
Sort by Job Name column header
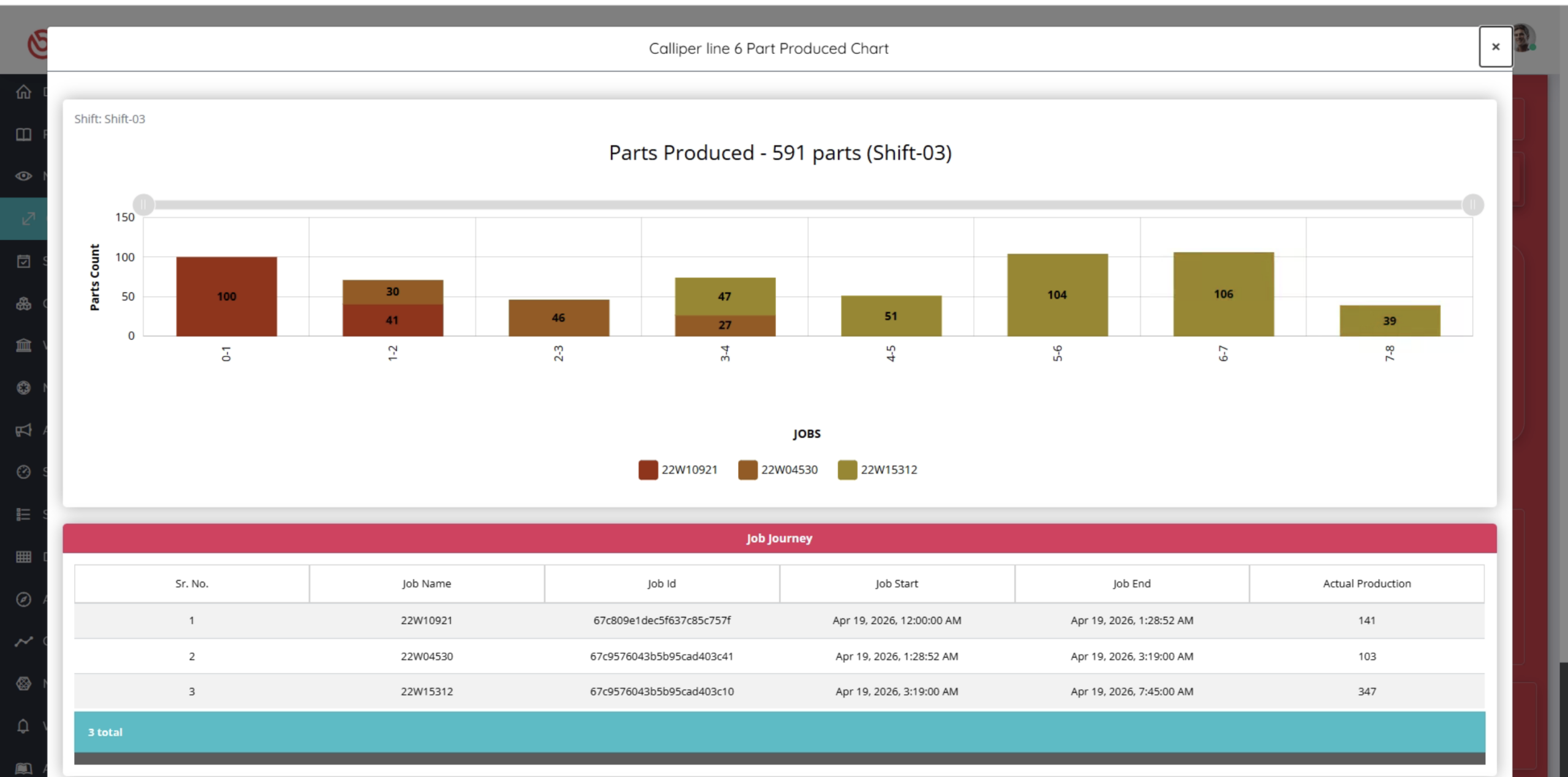tap(427, 583)
